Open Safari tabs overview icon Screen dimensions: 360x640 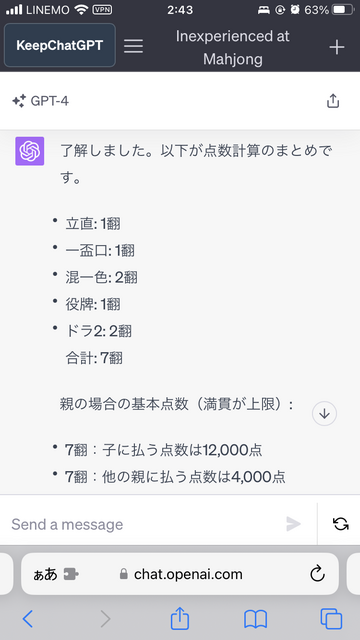pos(331,619)
